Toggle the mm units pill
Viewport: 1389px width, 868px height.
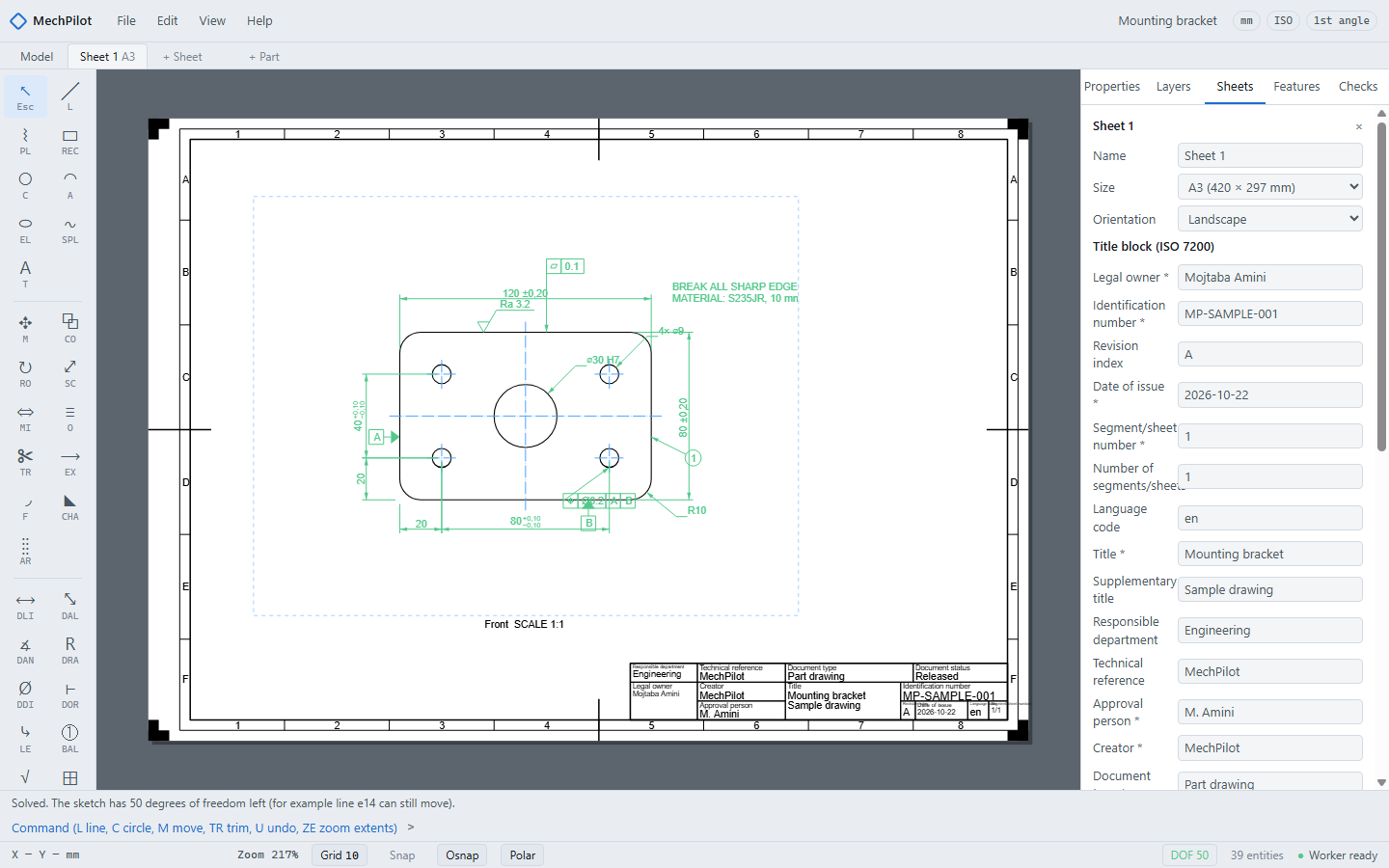click(x=1246, y=20)
